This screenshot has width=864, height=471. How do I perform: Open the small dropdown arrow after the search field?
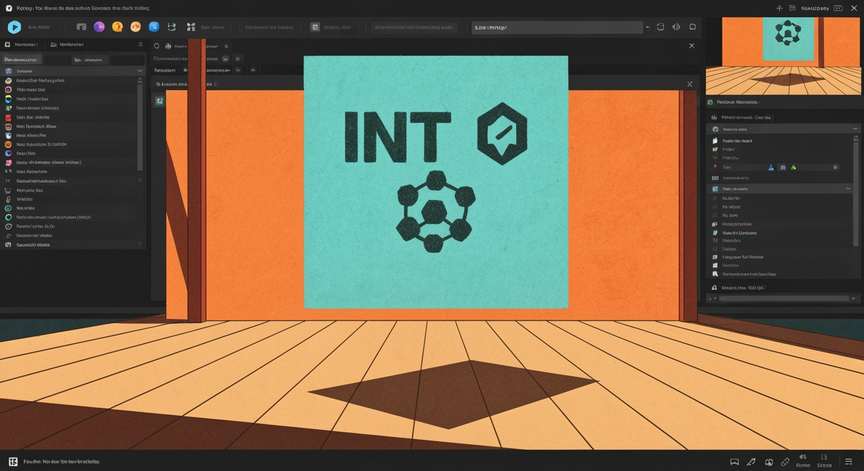coord(647,27)
